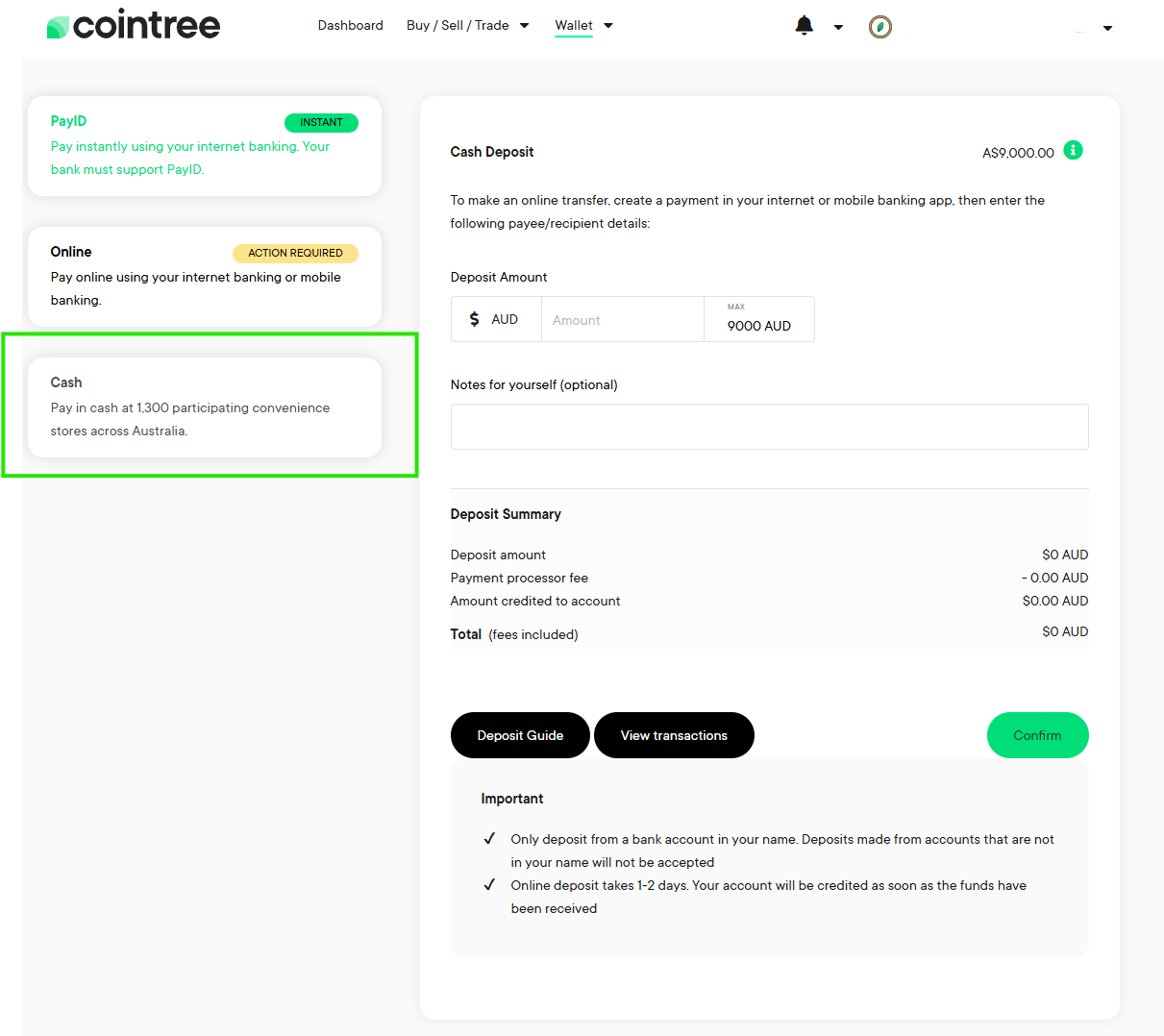
Task: Select the Online deposit method card
Action: pyautogui.click(x=205, y=277)
